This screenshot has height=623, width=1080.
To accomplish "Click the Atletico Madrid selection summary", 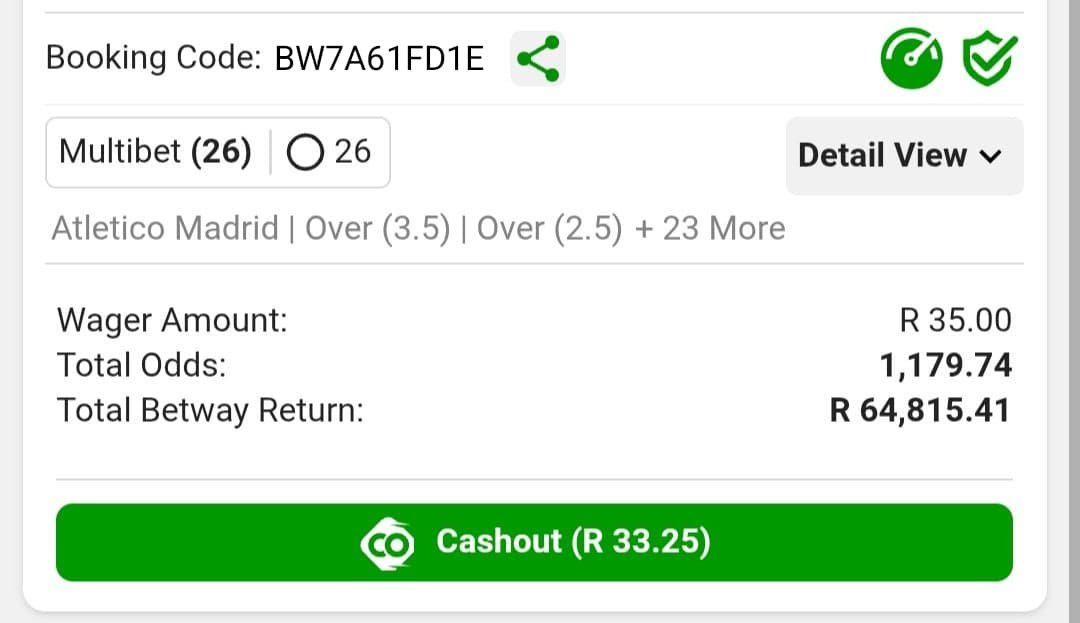I will click(x=165, y=229).
